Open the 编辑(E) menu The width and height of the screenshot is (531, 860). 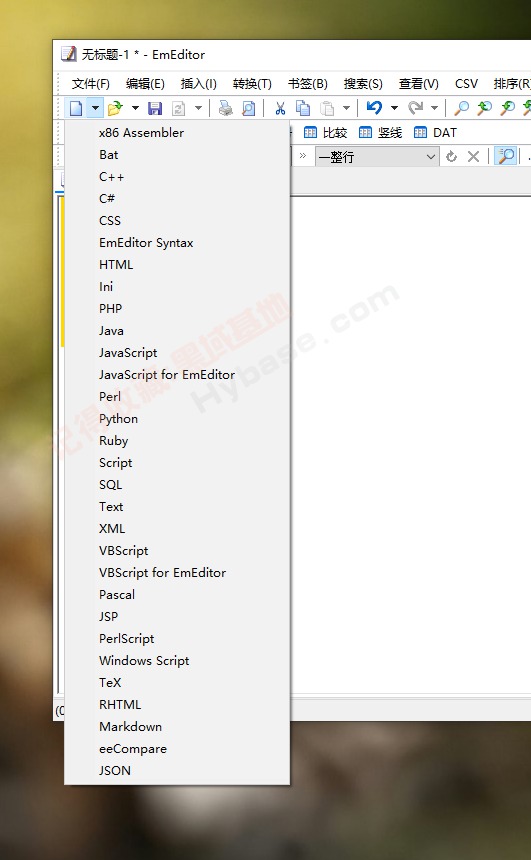click(145, 84)
